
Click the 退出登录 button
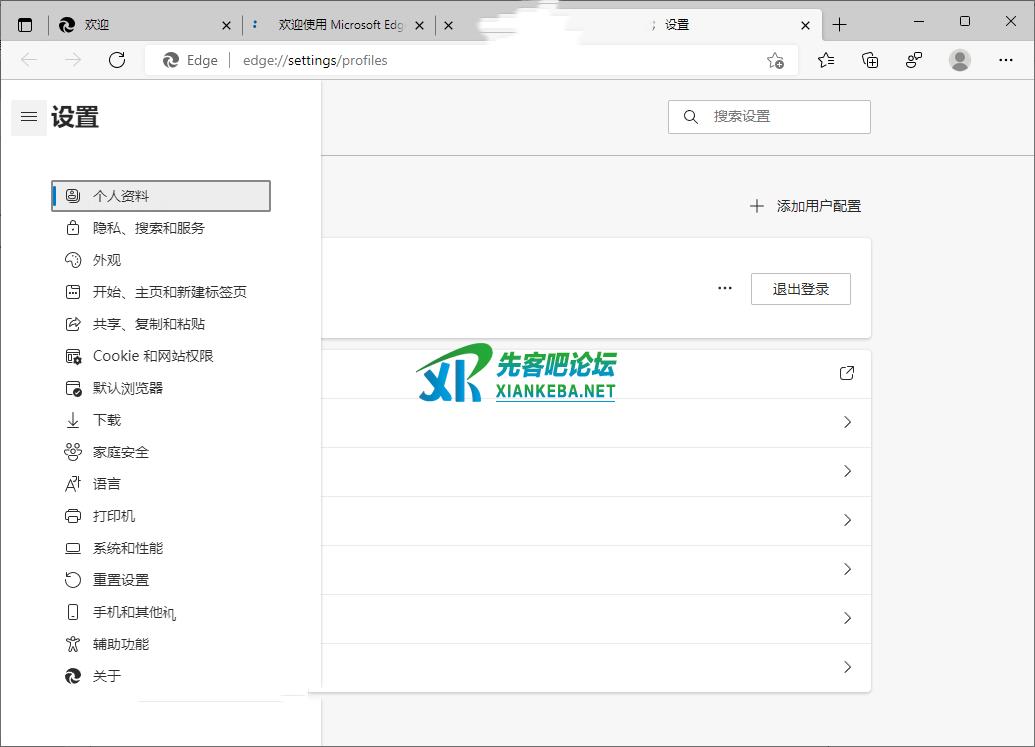click(x=800, y=289)
